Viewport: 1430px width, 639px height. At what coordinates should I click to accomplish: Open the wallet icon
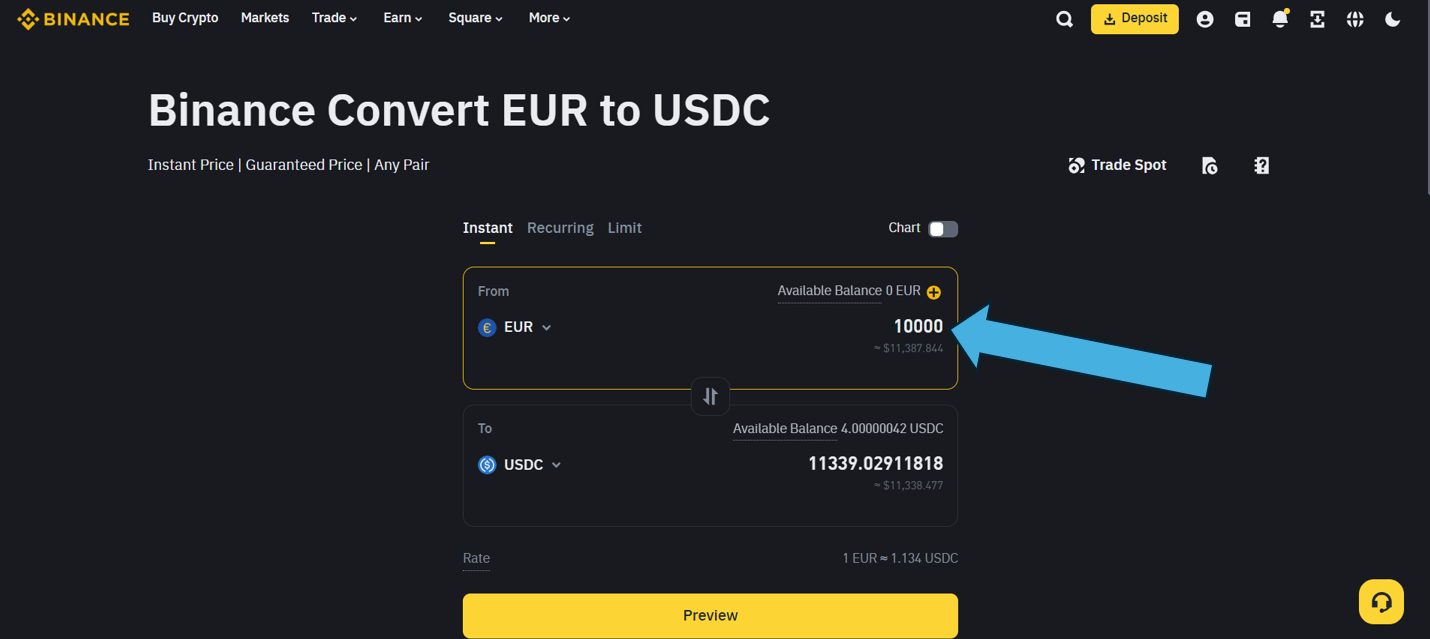point(1242,19)
